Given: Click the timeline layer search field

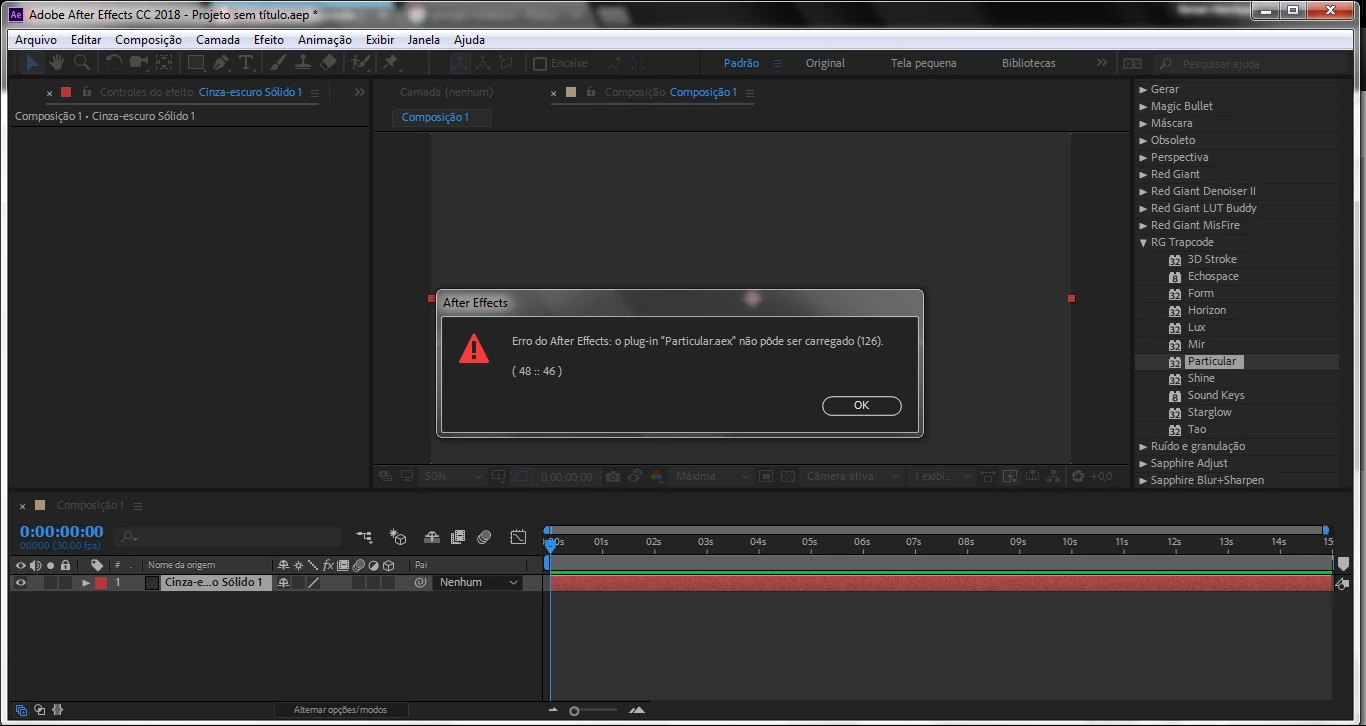Looking at the screenshot, I should (x=228, y=537).
